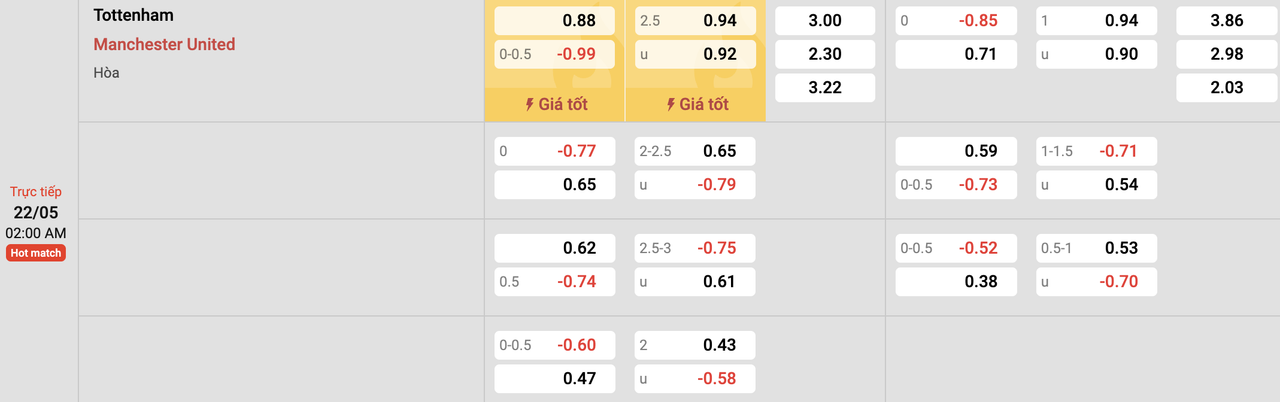Select over 1-1.5 at -0.71
Viewport: 1280px width, 402px height.
(x=1096, y=151)
